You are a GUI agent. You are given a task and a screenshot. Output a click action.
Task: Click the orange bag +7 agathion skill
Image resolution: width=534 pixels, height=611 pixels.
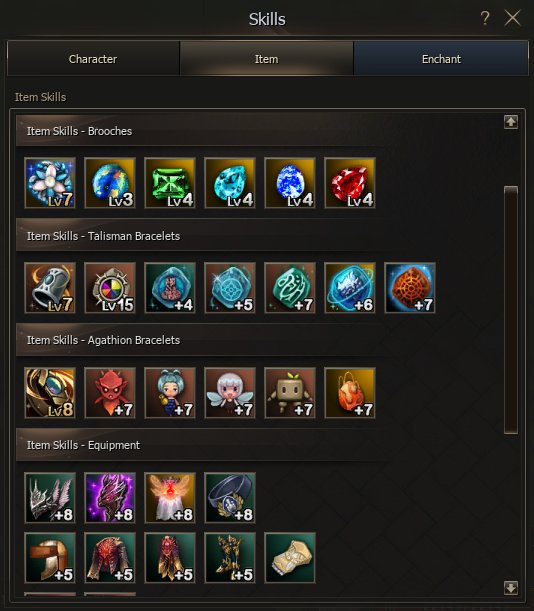(x=350, y=393)
